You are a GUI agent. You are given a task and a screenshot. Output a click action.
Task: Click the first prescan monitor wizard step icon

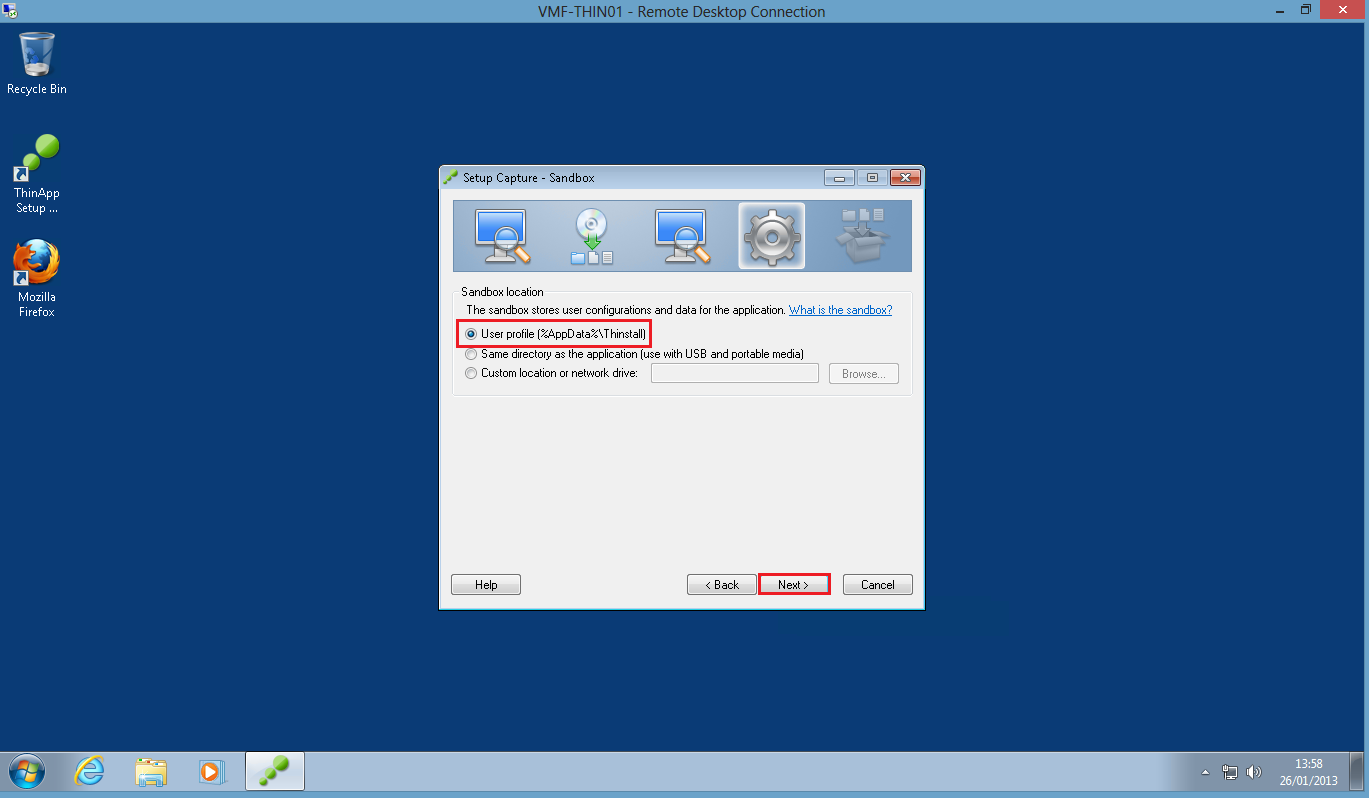[501, 236]
